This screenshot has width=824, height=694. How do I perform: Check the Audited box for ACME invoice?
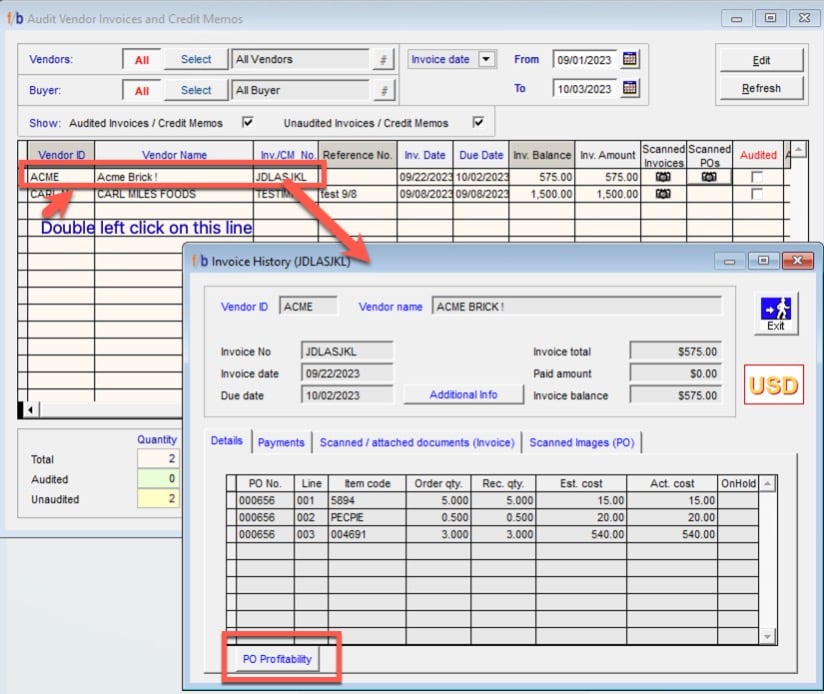tap(757, 177)
